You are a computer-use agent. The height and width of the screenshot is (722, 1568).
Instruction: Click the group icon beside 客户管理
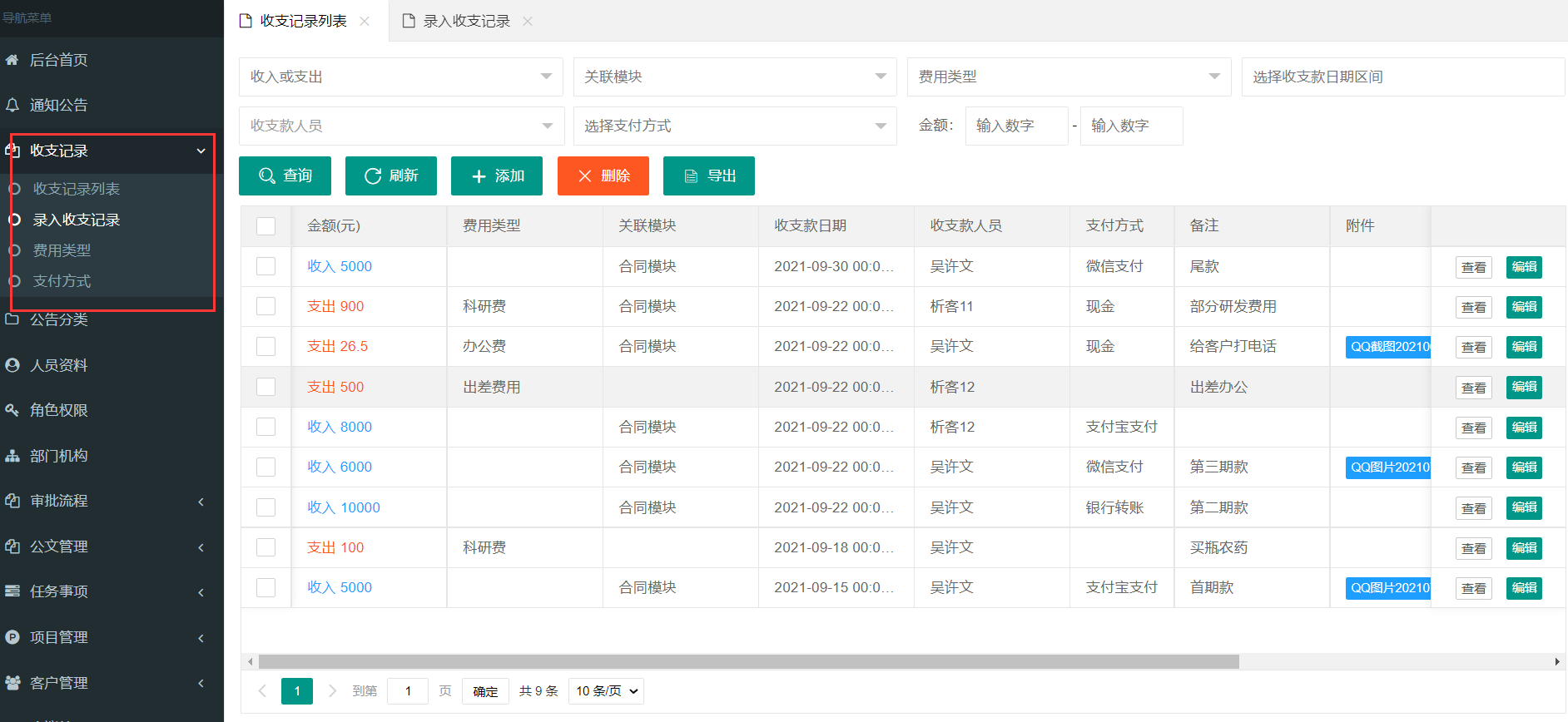pyautogui.click(x=12, y=683)
